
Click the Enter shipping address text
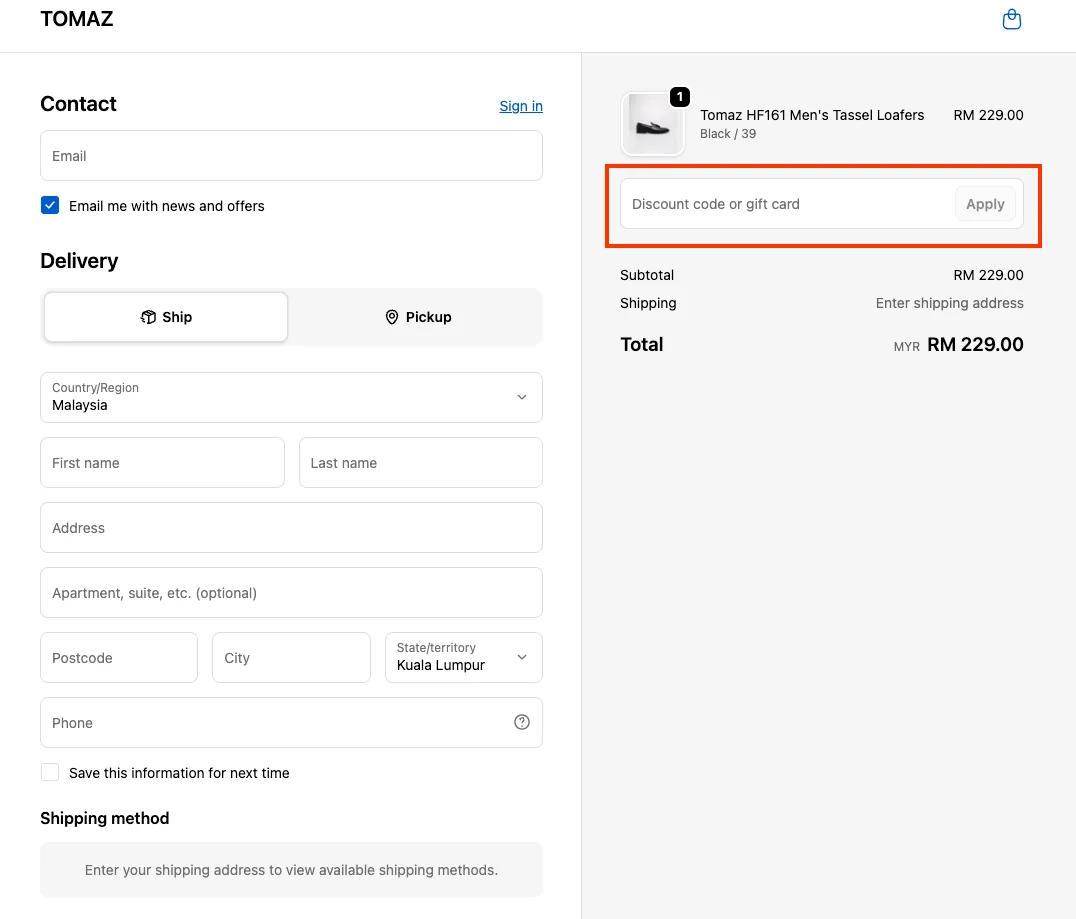949,303
